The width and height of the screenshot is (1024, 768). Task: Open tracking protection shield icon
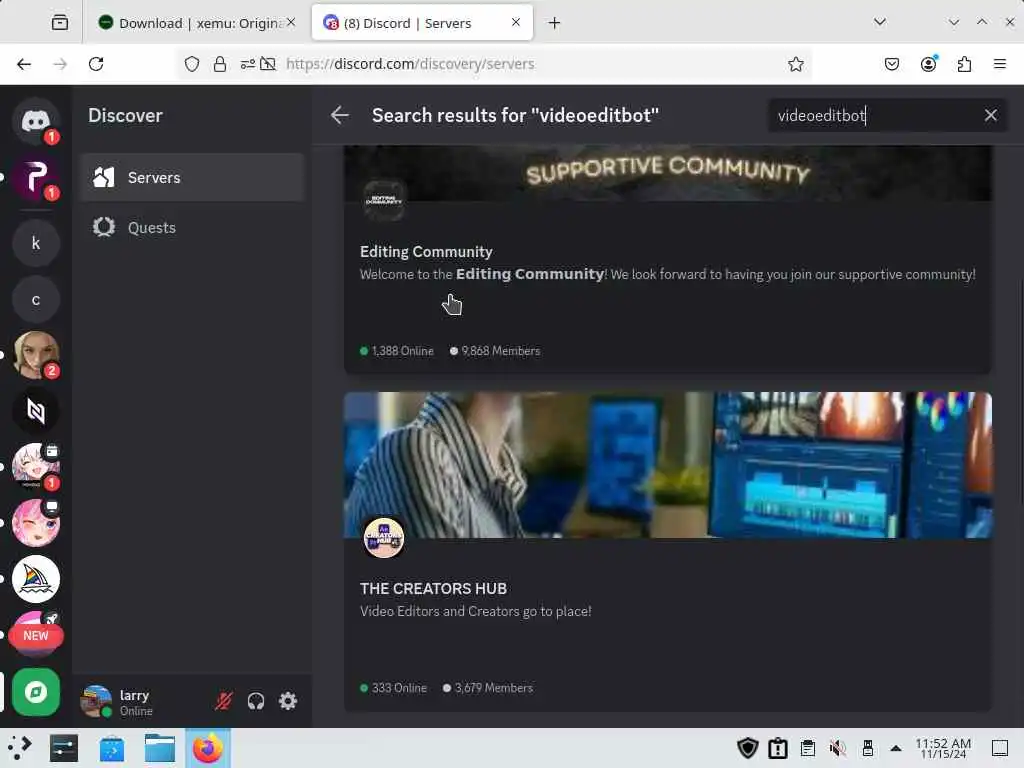coord(191,64)
